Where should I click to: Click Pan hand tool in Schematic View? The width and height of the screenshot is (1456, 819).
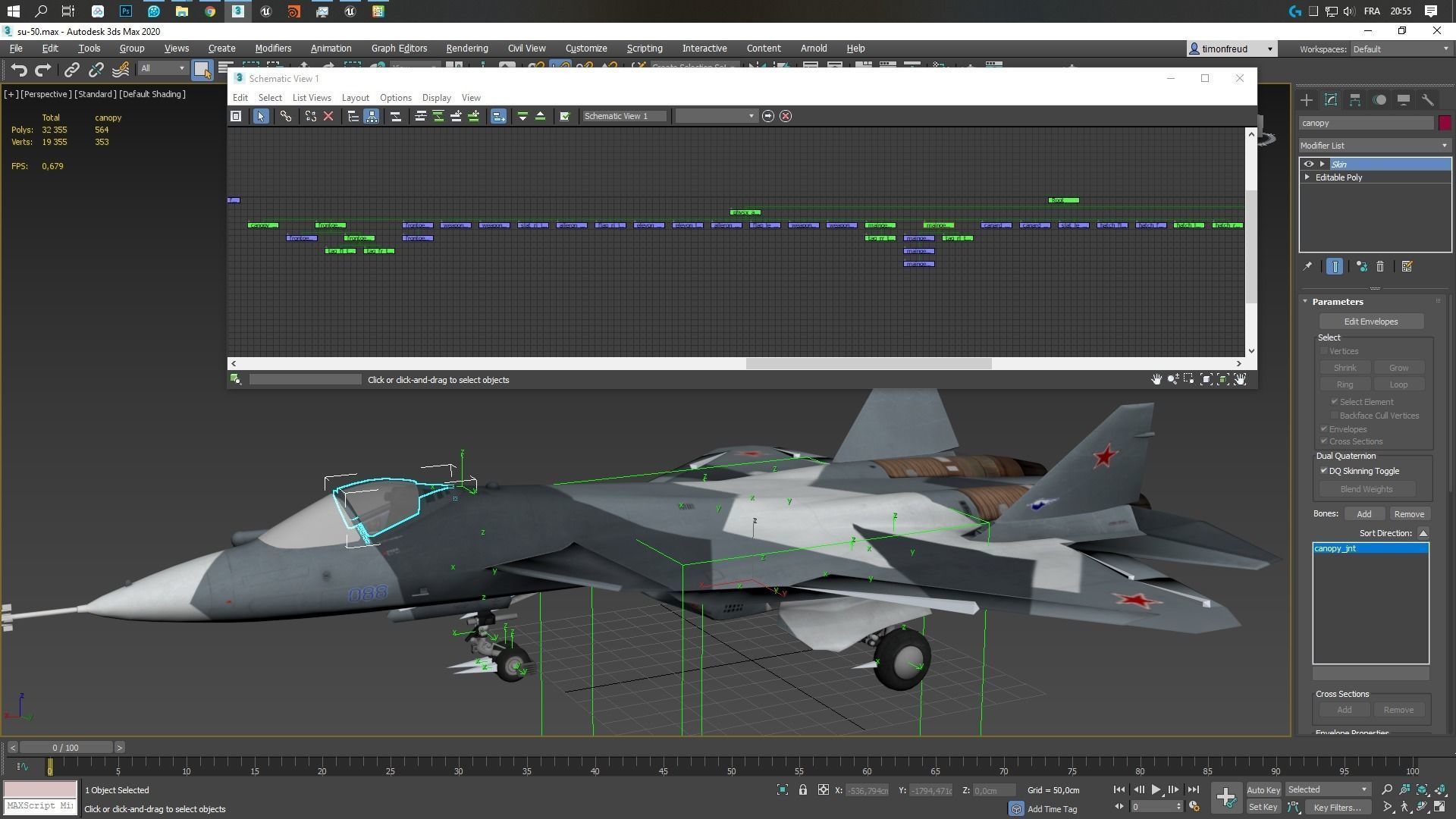coord(1156,379)
